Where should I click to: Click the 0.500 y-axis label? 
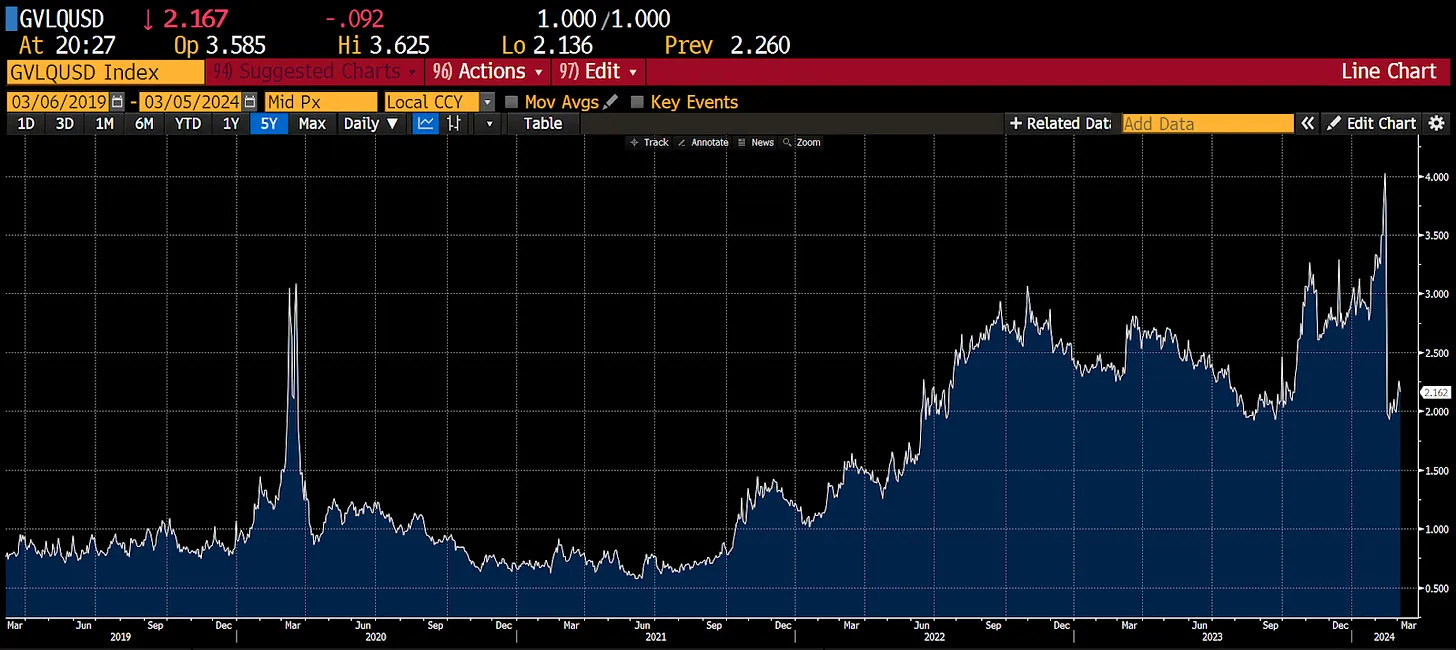(x=1438, y=588)
